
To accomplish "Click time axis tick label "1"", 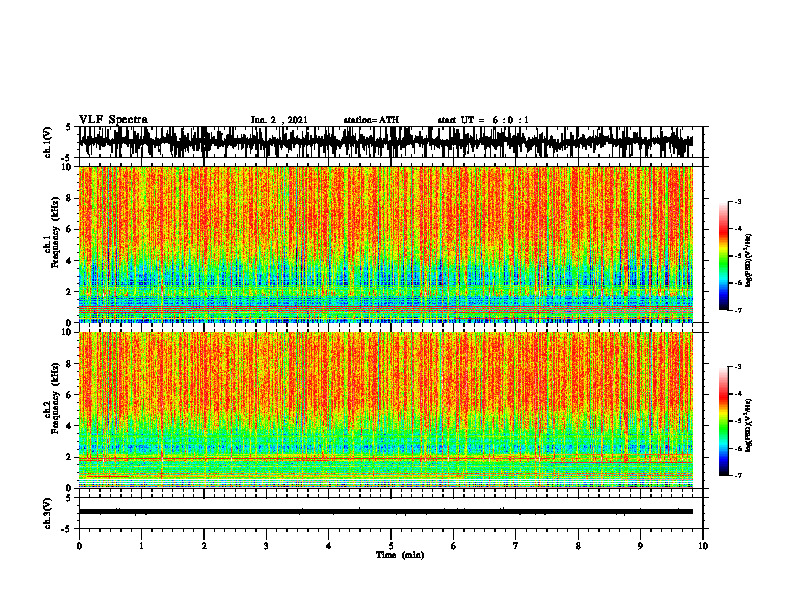I will tap(141, 546).
